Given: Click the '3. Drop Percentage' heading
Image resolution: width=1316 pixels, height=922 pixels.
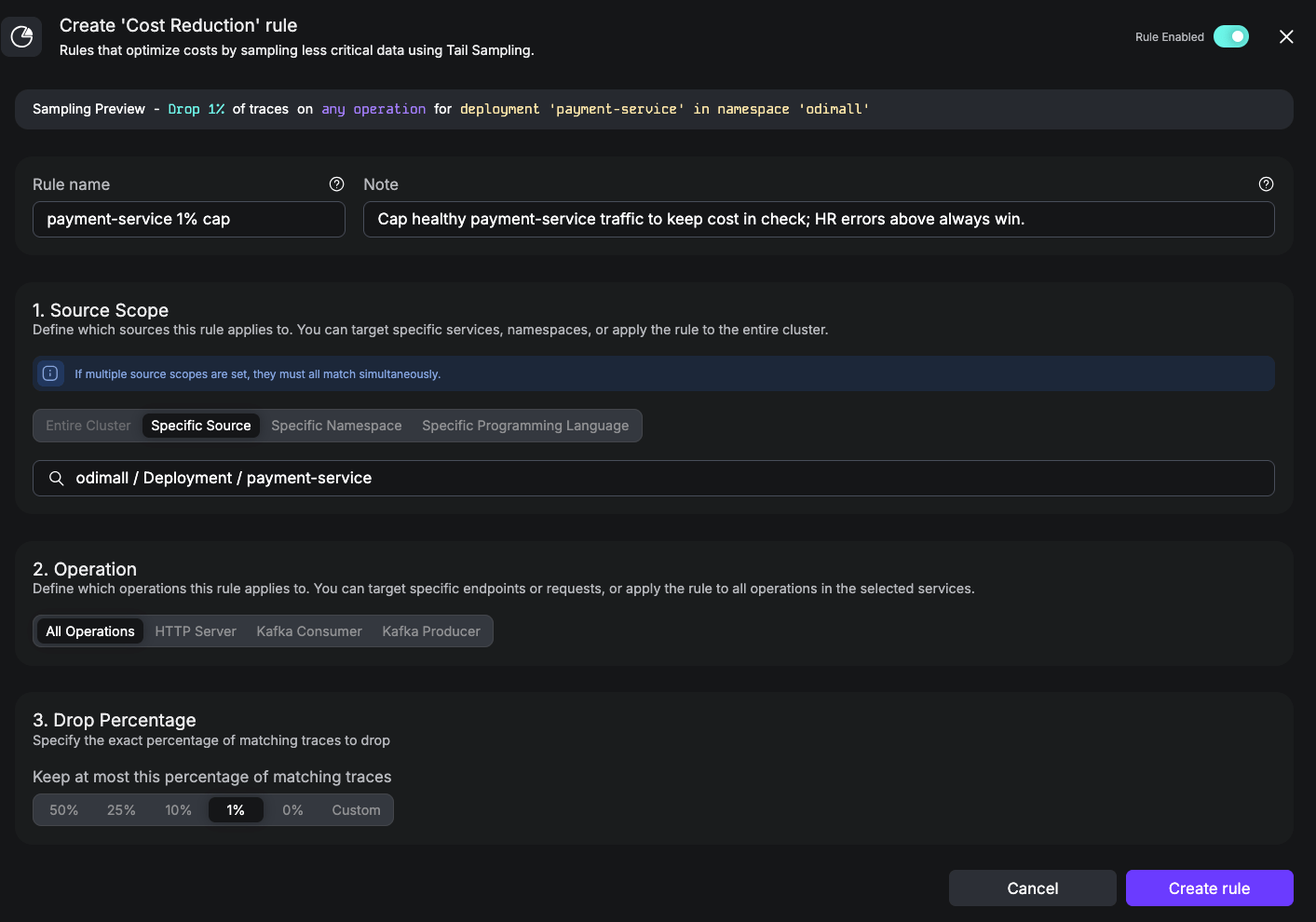Looking at the screenshot, I should [x=115, y=720].
